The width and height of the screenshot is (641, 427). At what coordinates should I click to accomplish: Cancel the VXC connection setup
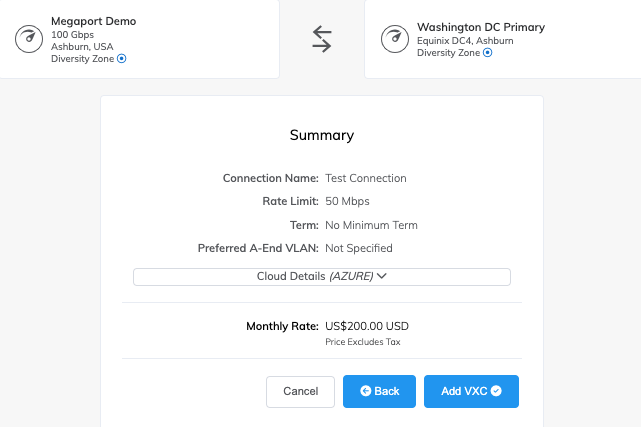pos(300,391)
